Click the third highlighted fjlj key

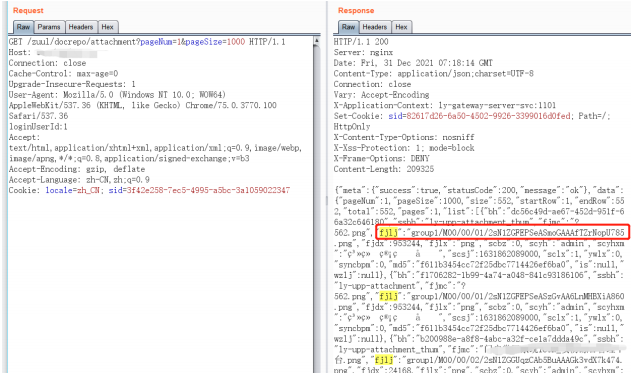click(x=384, y=360)
